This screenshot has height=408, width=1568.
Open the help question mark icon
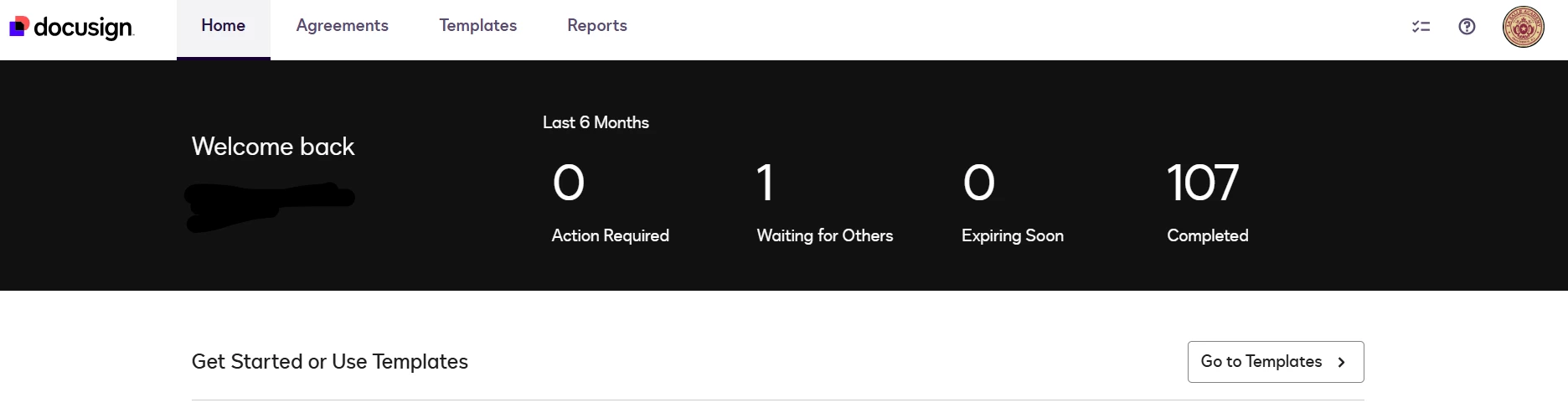pyautogui.click(x=1467, y=27)
